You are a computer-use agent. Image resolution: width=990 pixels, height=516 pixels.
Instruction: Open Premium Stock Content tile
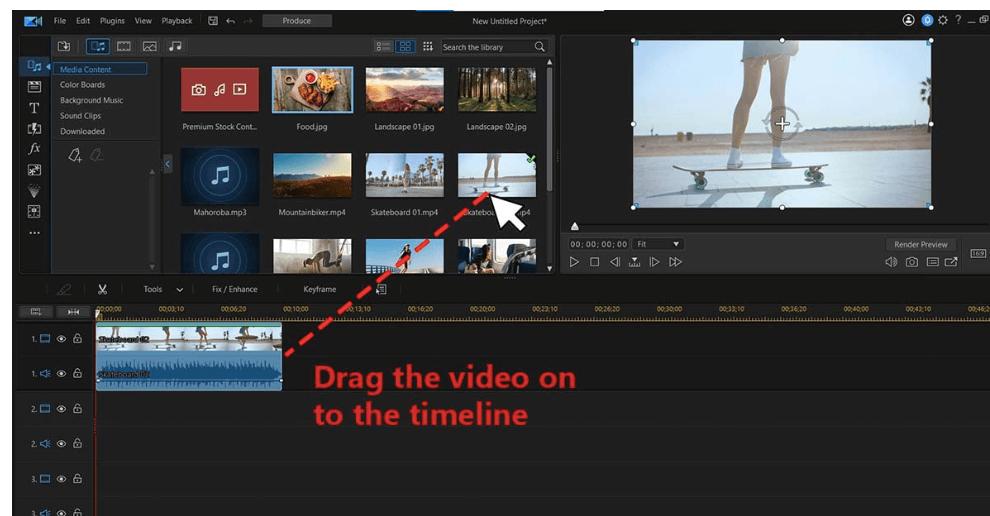click(220, 90)
